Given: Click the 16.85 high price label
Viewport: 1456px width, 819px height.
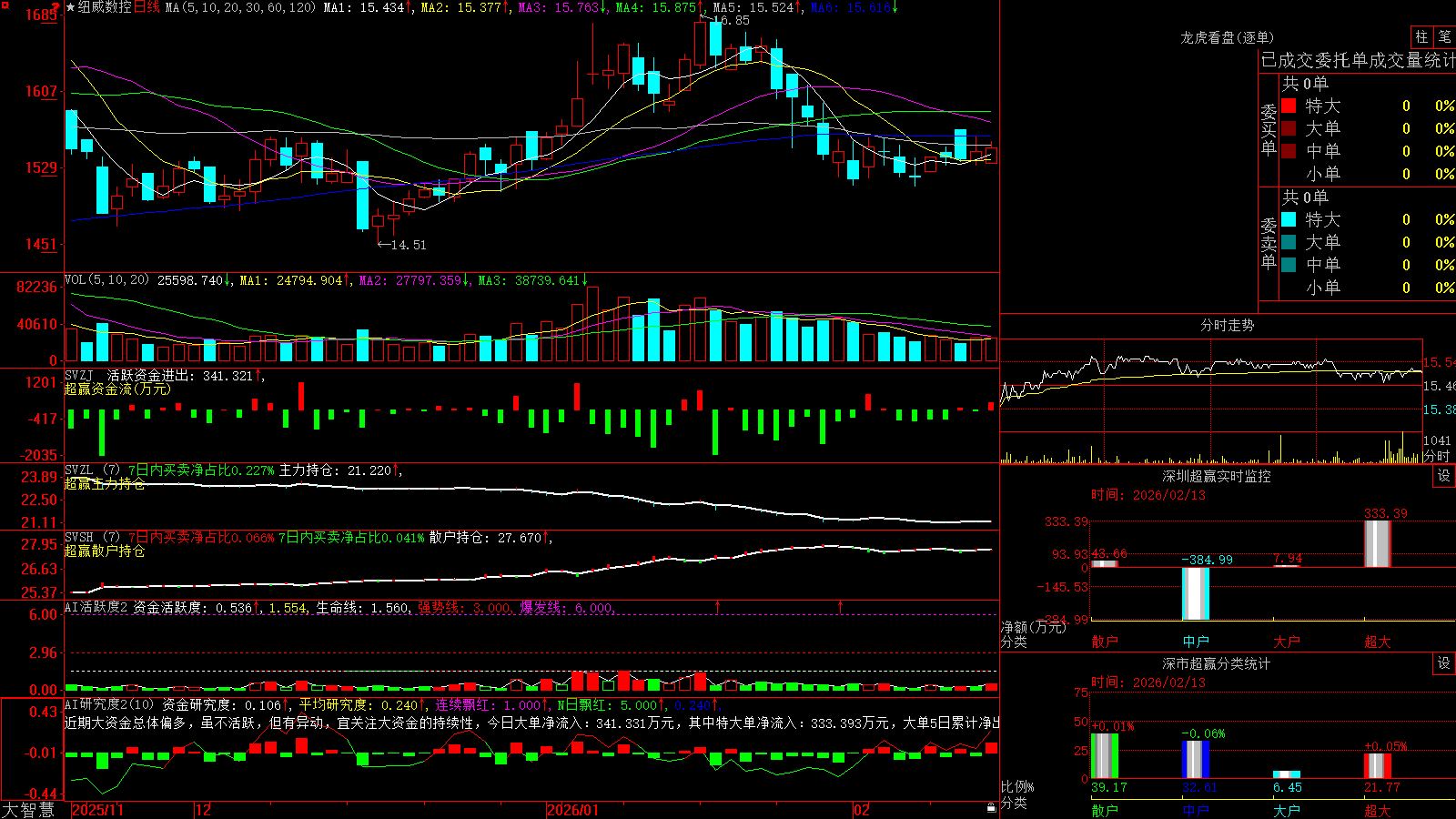Looking at the screenshot, I should (731, 20).
